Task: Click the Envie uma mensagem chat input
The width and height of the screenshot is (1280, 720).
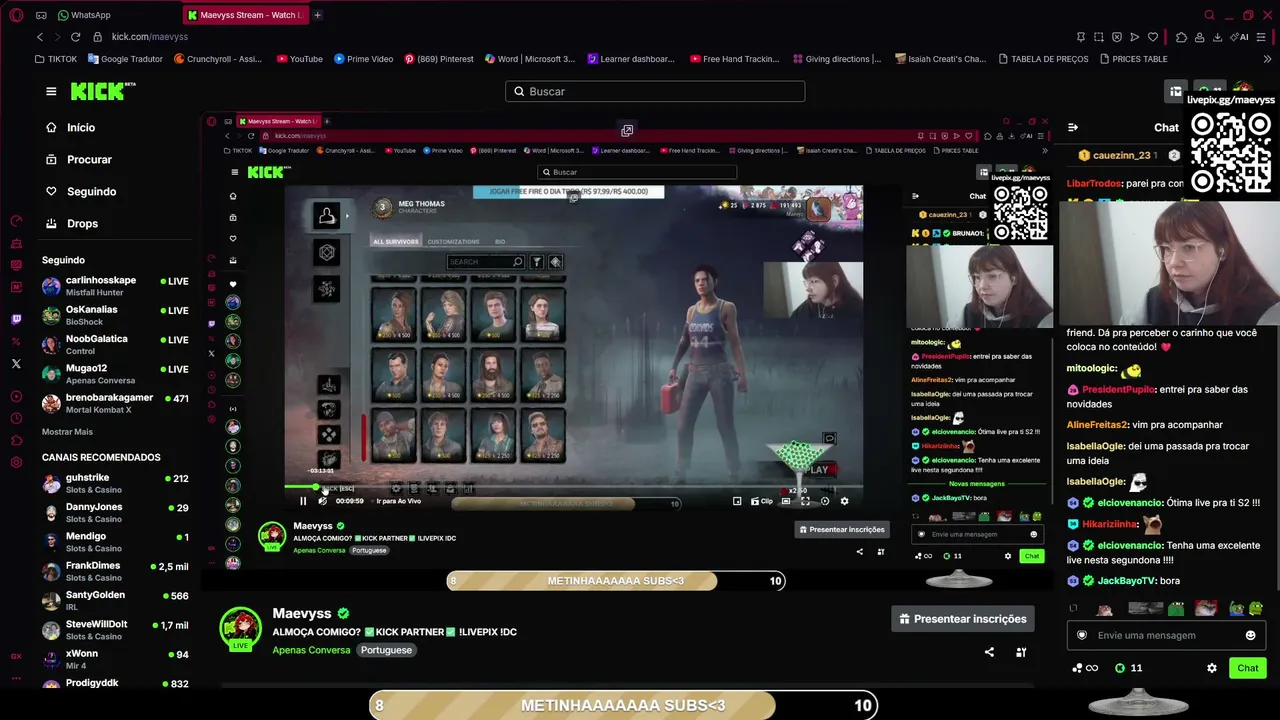Action: click(1164, 636)
